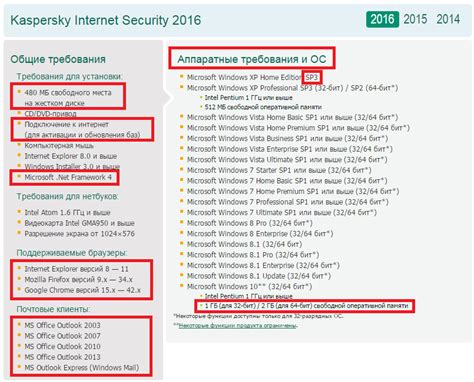
Task: Switch to the 2015 version tab
Action: 415,19
